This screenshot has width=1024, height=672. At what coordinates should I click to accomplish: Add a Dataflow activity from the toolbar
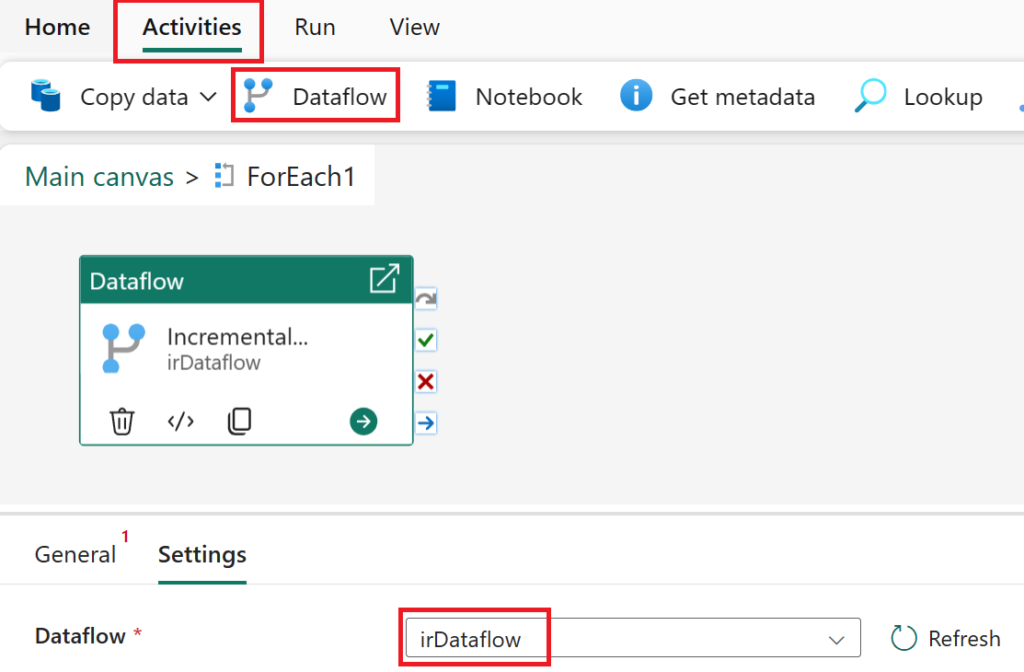point(315,95)
